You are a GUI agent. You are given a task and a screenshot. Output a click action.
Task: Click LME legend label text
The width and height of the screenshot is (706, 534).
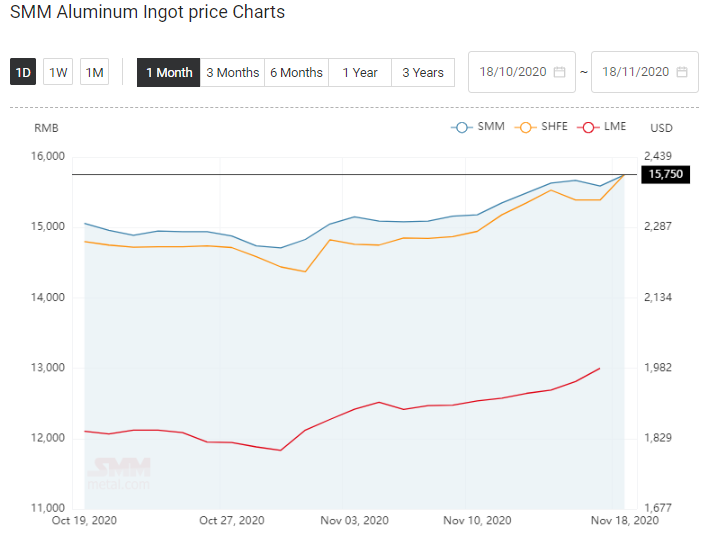(x=615, y=127)
